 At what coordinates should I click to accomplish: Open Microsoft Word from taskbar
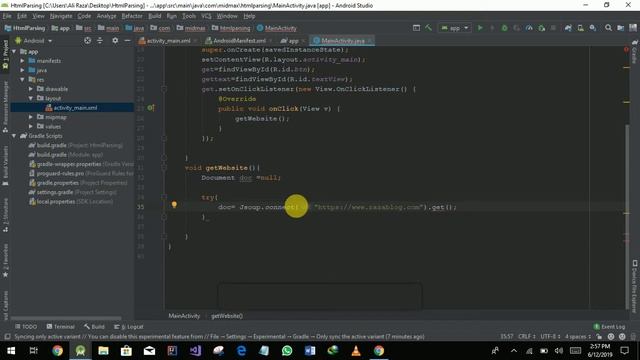[310, 351]
